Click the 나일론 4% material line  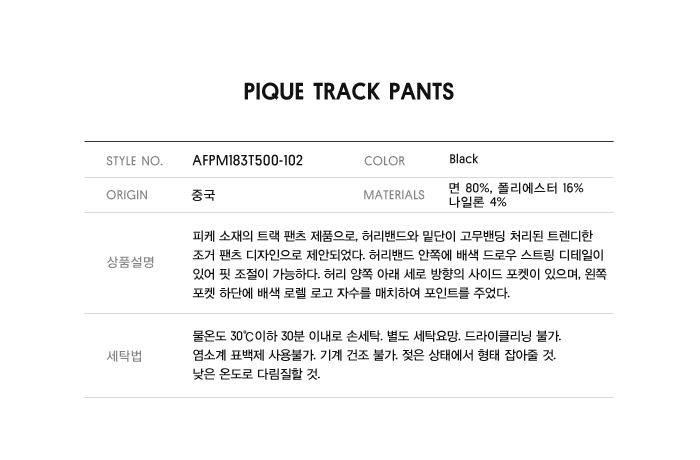[x=478, y=202]
